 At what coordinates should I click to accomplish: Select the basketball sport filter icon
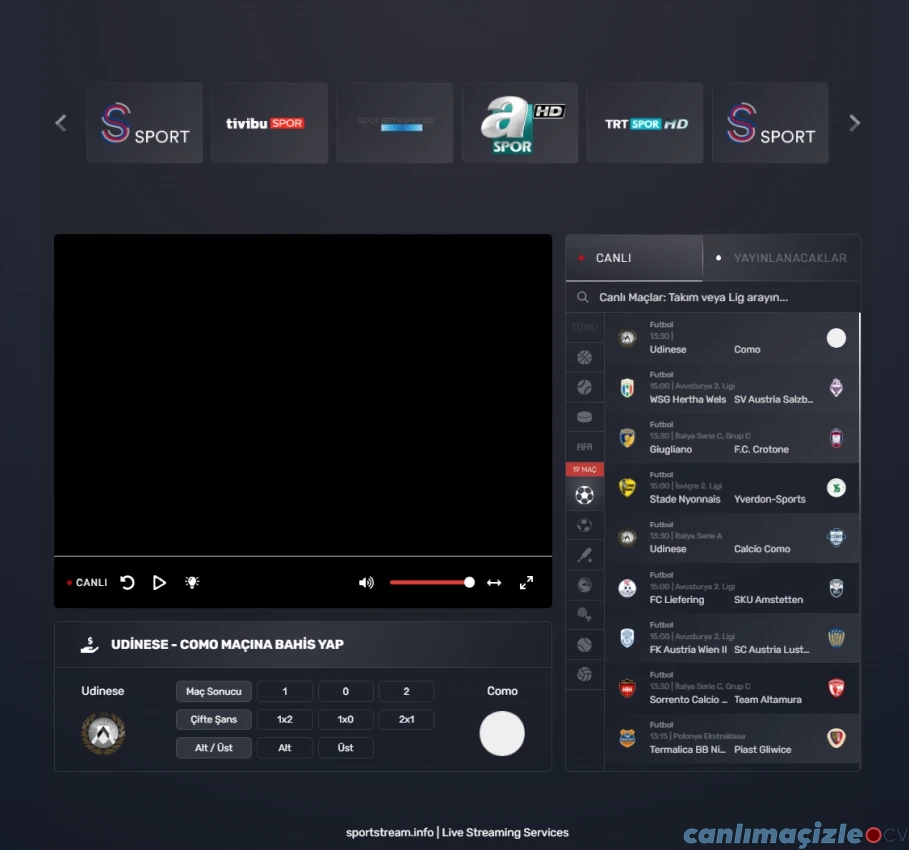[x=584, y=357]
